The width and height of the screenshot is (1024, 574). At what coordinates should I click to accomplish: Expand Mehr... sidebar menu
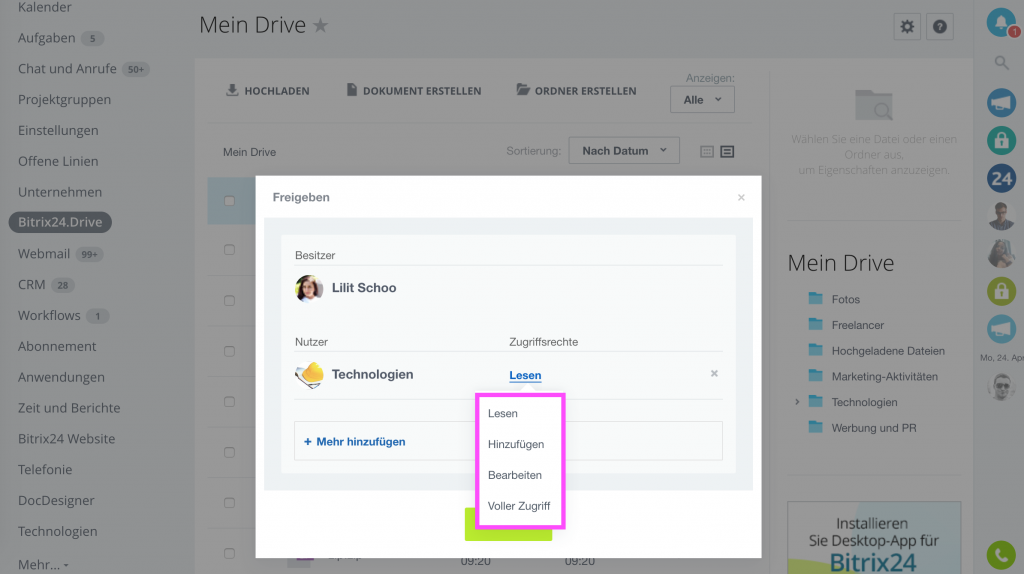coord(43,565)
